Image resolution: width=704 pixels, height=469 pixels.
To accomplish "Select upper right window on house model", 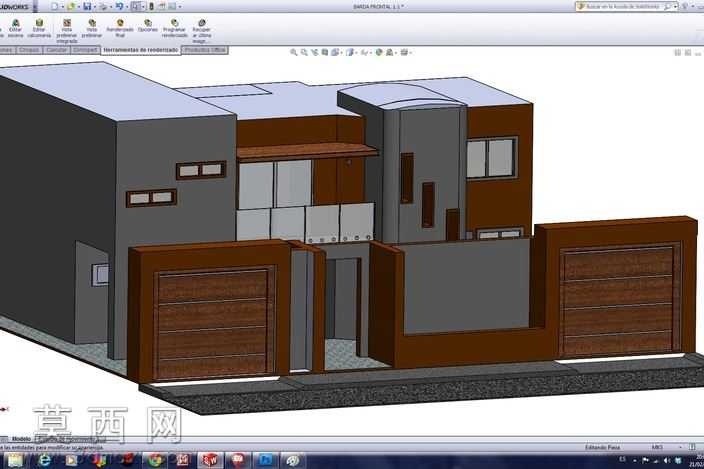I will click(491, 158).
